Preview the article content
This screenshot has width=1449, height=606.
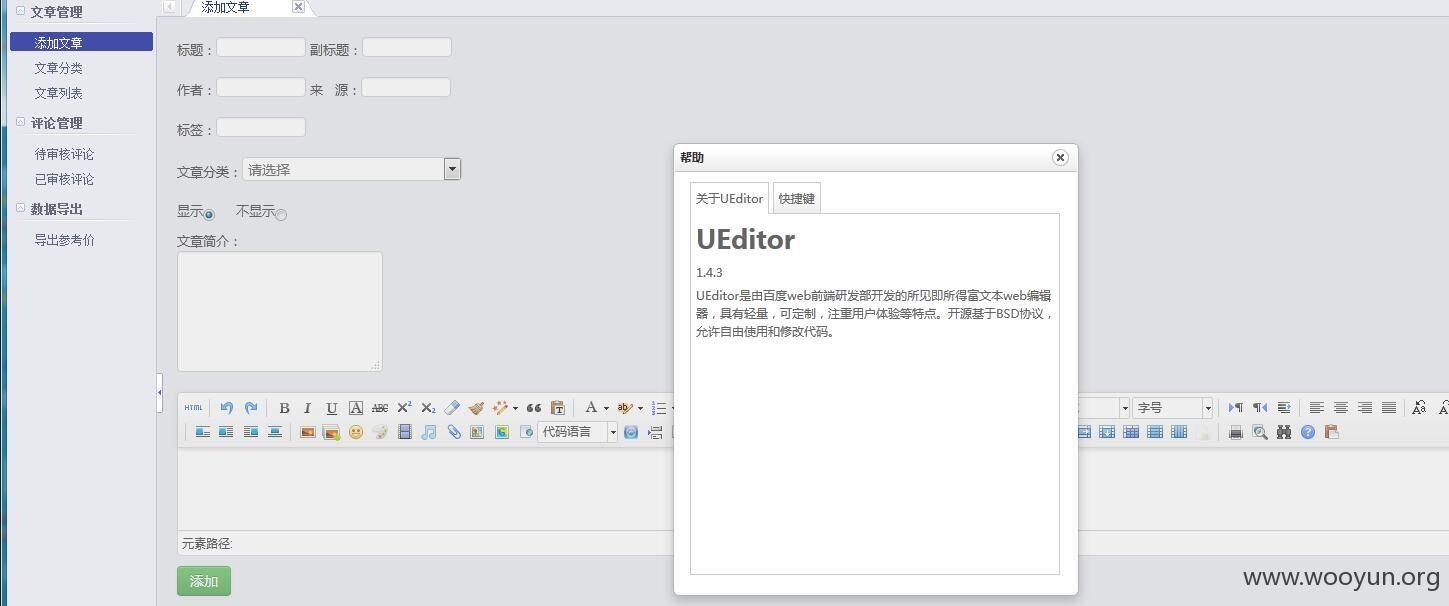[x=1259, y=432]
